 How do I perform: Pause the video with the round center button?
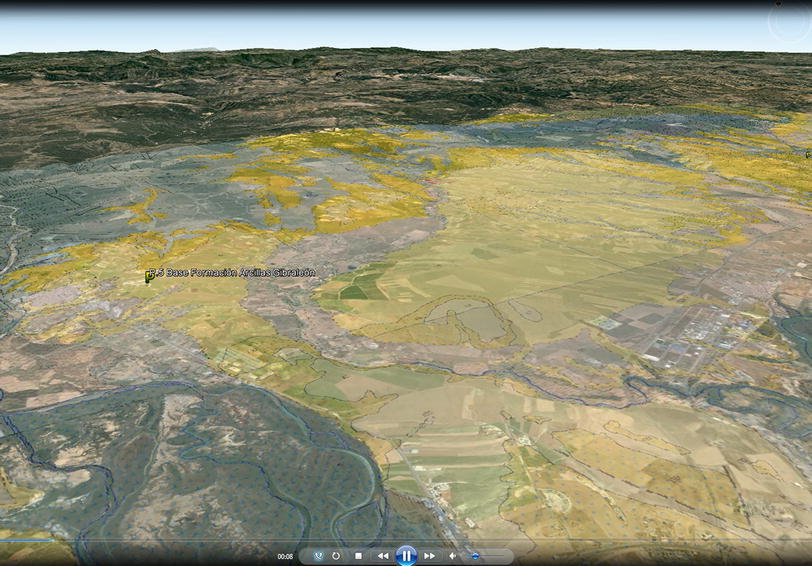(x=406, y=555)
